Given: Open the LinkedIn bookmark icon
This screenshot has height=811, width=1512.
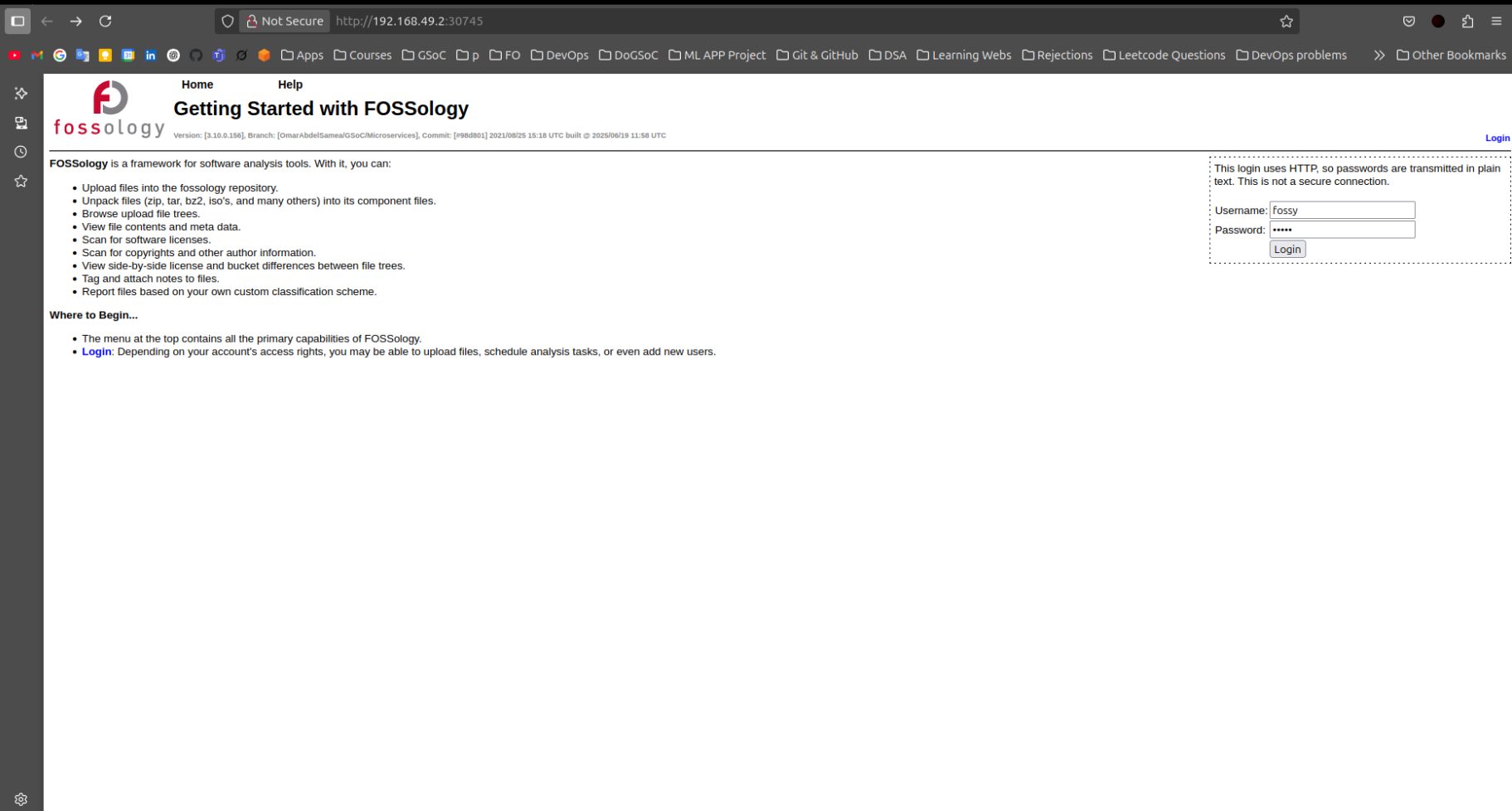Looking at the screenshot, I should click(x=150, y=55).
